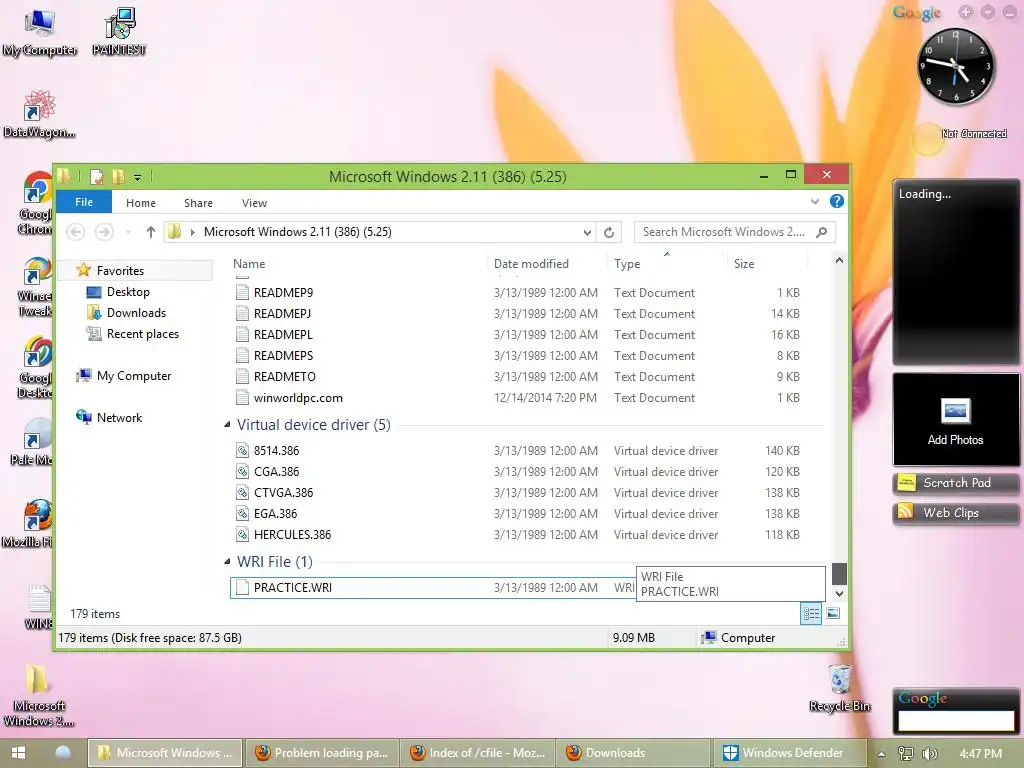Select Recent places in navigation pane
The image size is (1024, 768).
[x=142, y=334]
